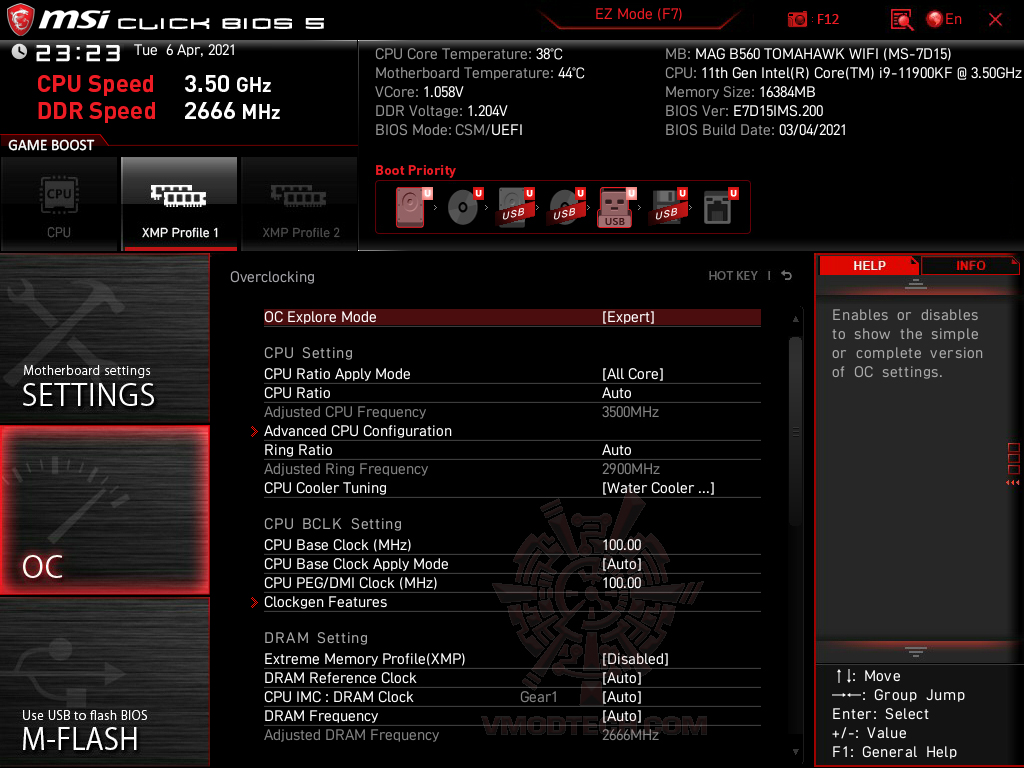Viewport: 1024px width, 768px height.
Task: Edit CPU PEG/DMI Clock (MHz) value
Action: pos(512,583)
